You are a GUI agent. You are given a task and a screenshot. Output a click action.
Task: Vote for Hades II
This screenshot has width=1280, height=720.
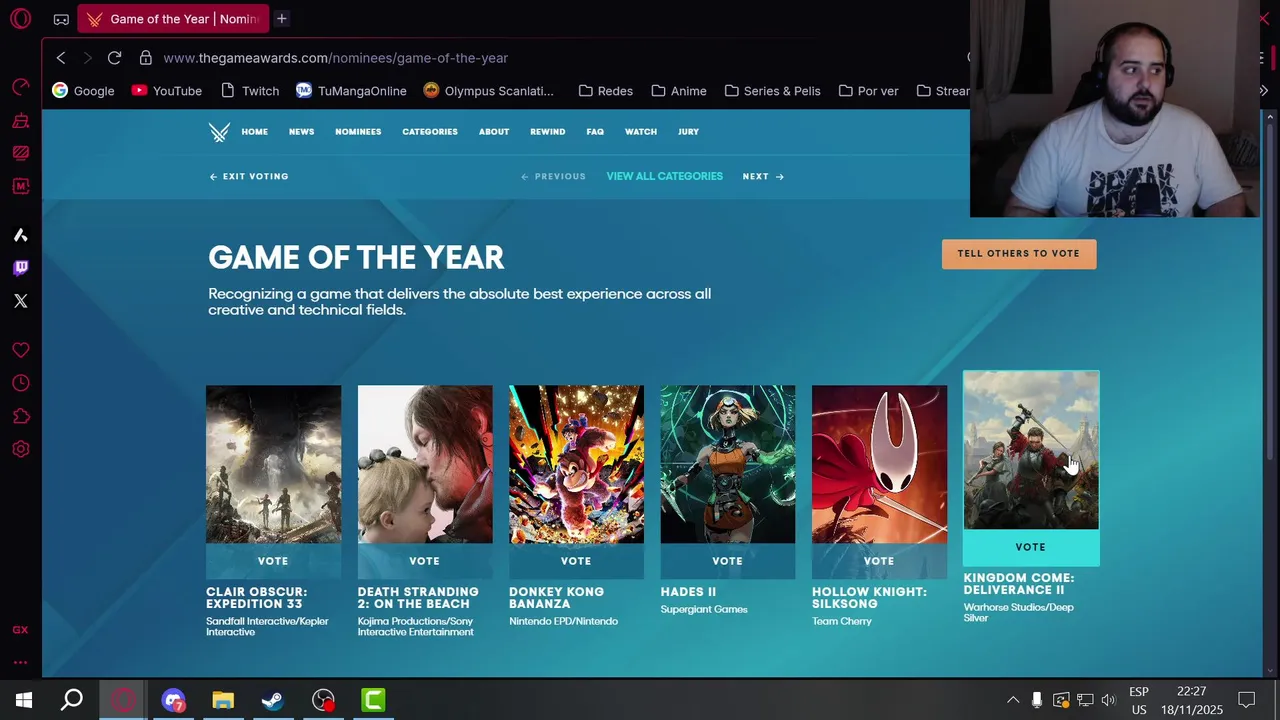click(x=727, y=561)
